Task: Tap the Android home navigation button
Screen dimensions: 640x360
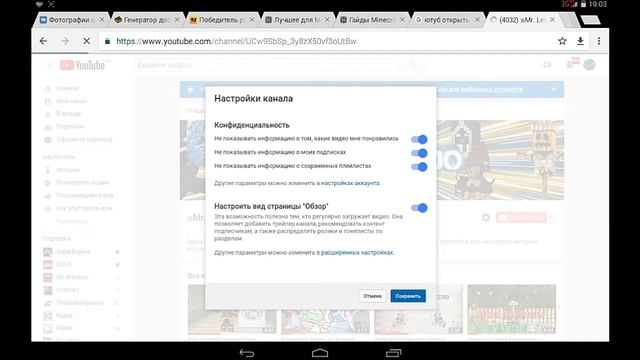Action: [320, 353]
